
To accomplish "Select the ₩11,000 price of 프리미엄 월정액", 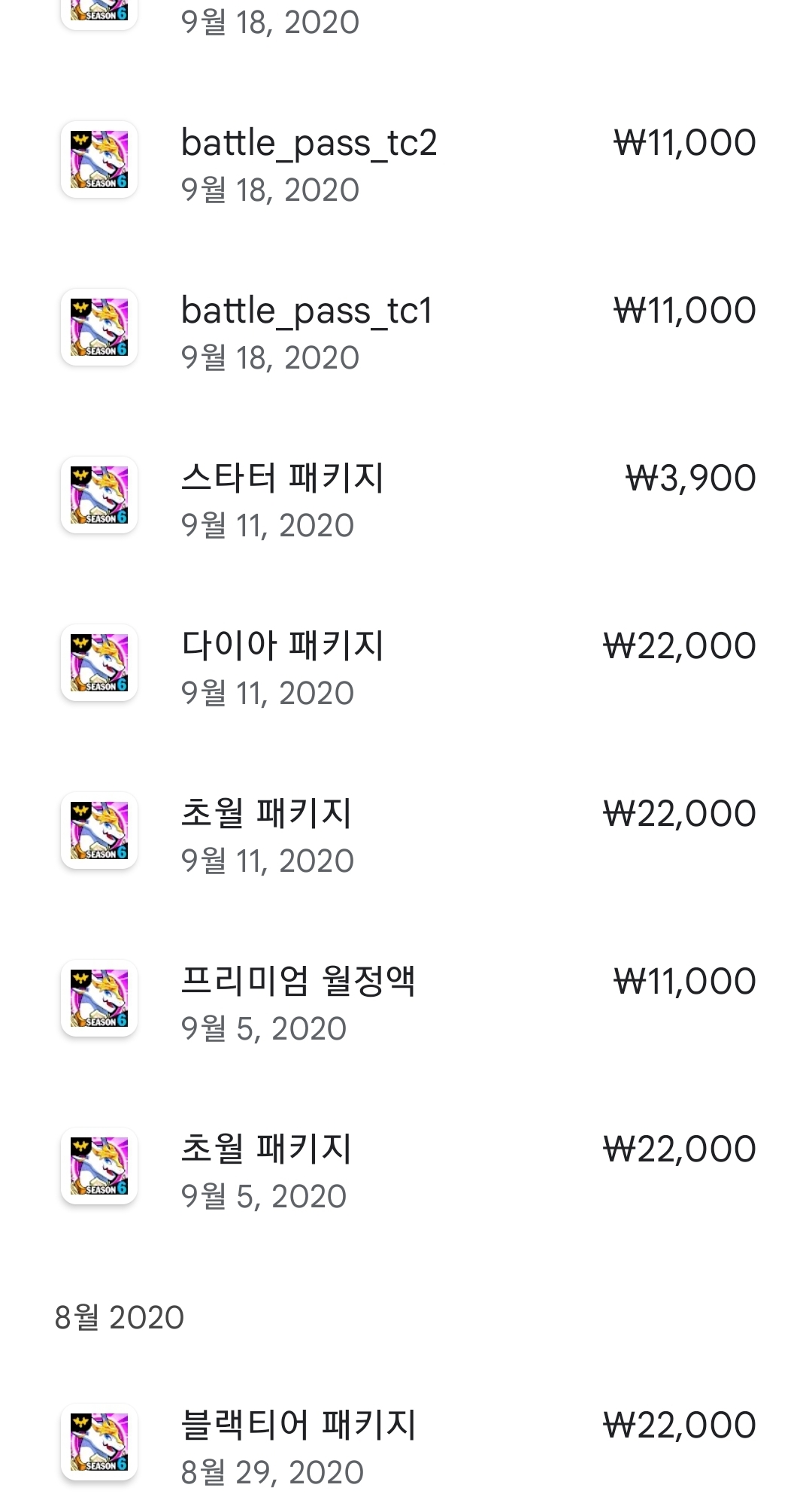I will 684,982.
